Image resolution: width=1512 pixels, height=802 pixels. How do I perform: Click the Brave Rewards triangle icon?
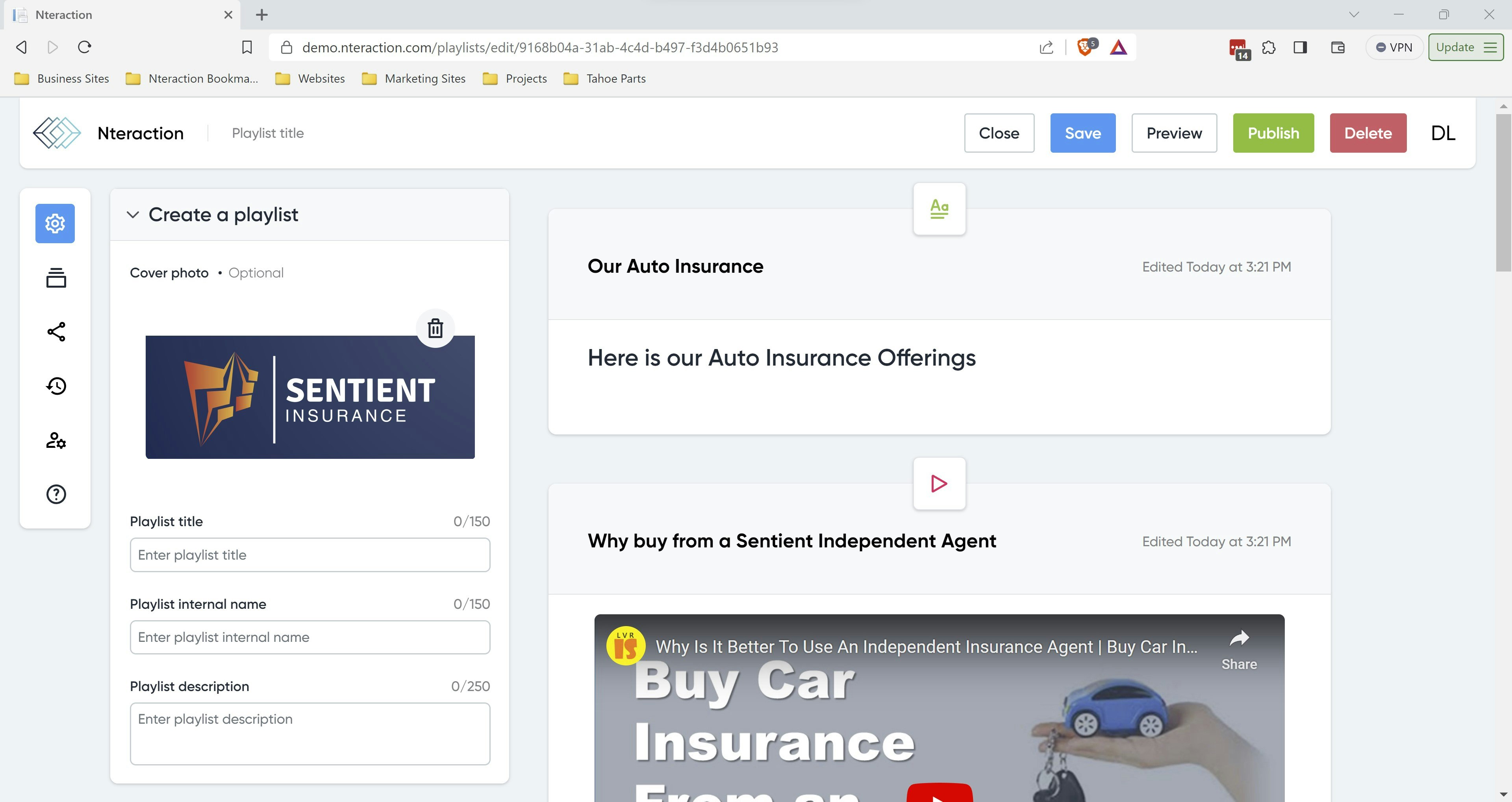point(1118,47)
